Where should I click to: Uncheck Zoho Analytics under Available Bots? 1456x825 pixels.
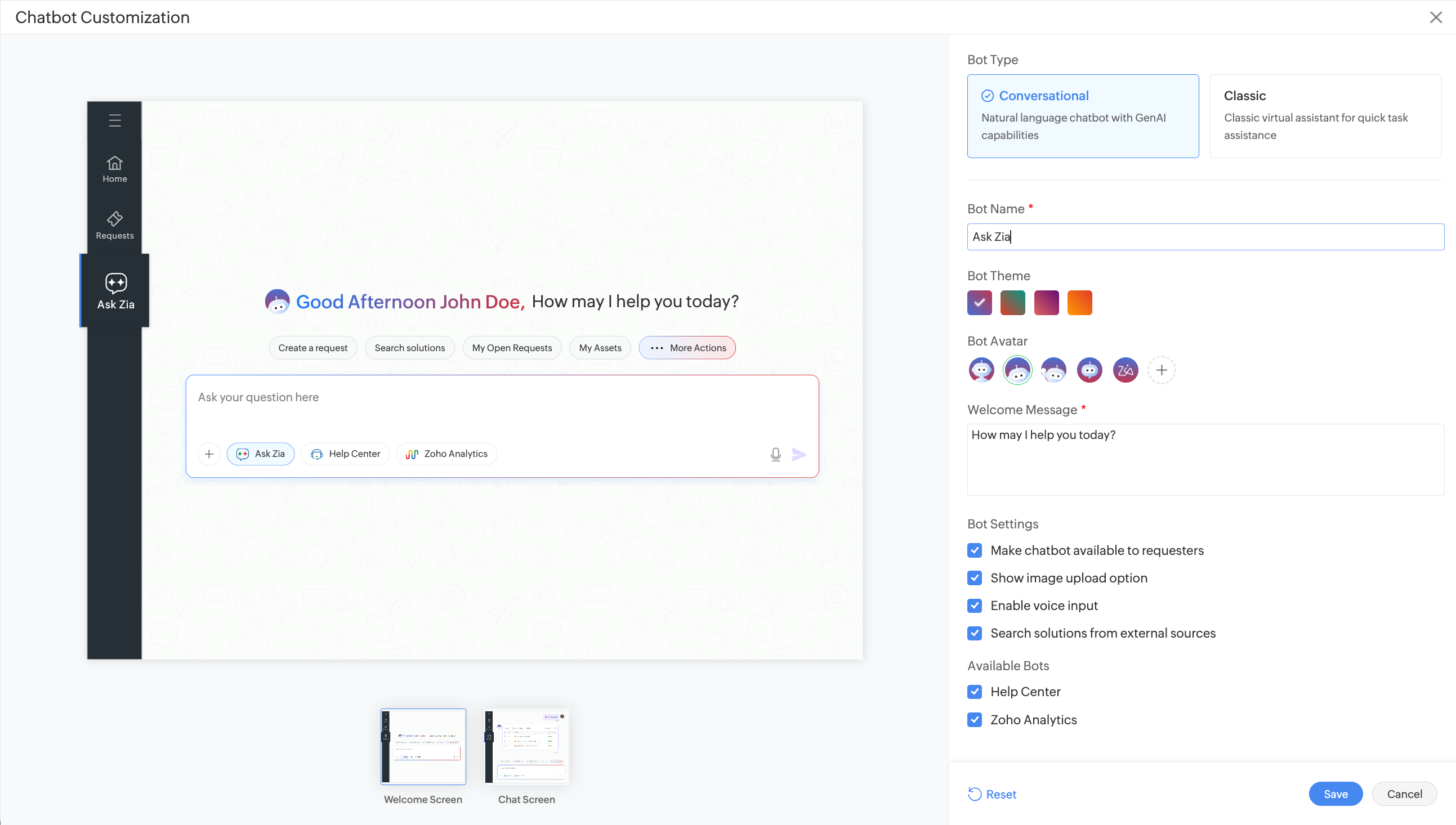pos(975,720)
